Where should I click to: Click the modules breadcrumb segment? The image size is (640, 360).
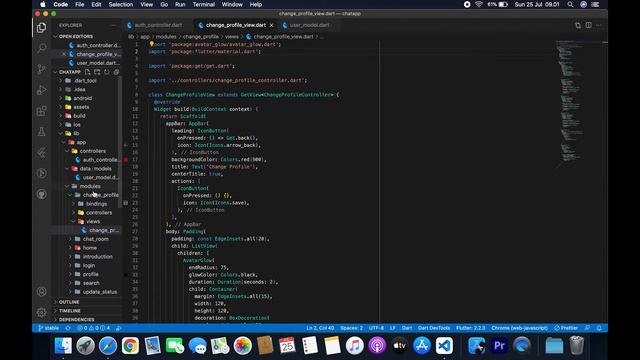(166, 37)
